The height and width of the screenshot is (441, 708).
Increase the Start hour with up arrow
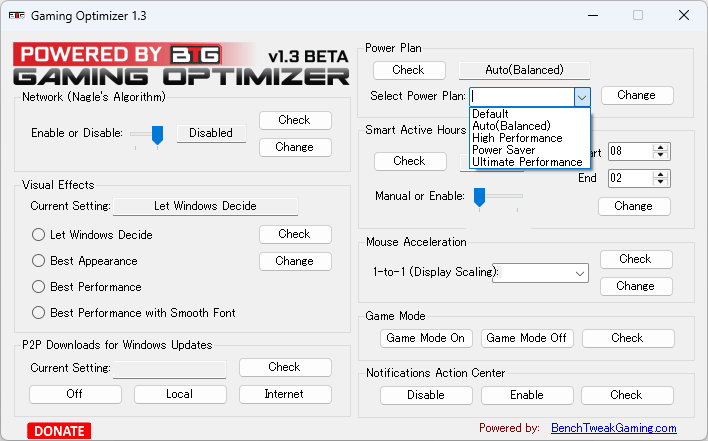661,148
